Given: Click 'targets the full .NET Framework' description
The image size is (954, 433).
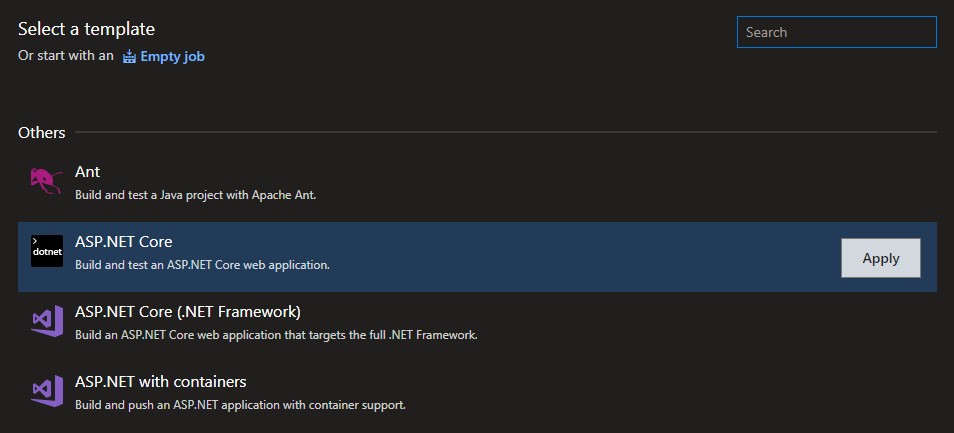Looking at the screenshot, I should pyautogui.click(x=276, y=336).
